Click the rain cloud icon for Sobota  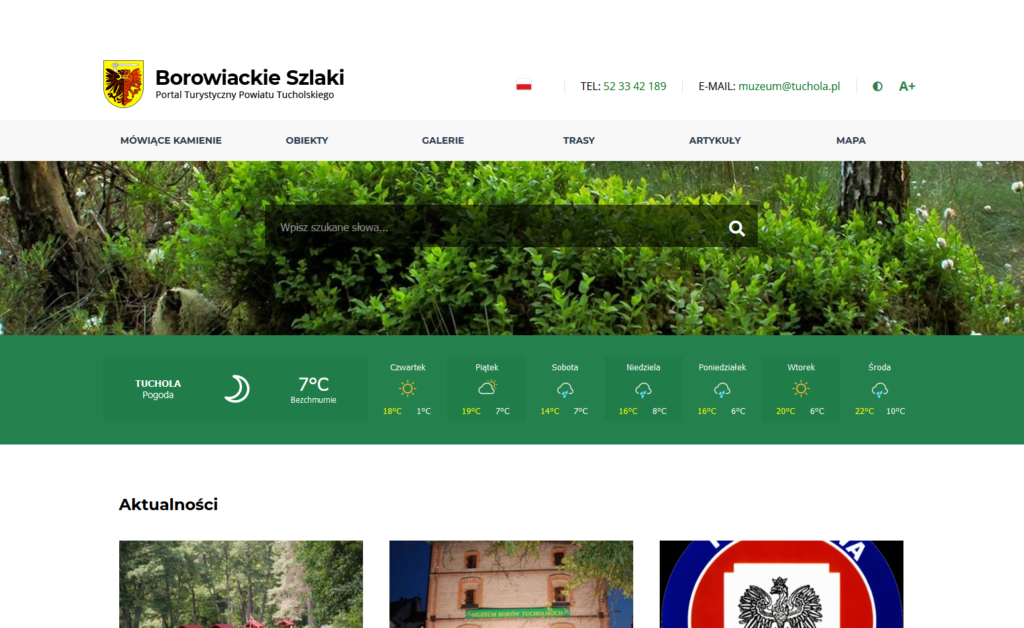pos(565,390)
